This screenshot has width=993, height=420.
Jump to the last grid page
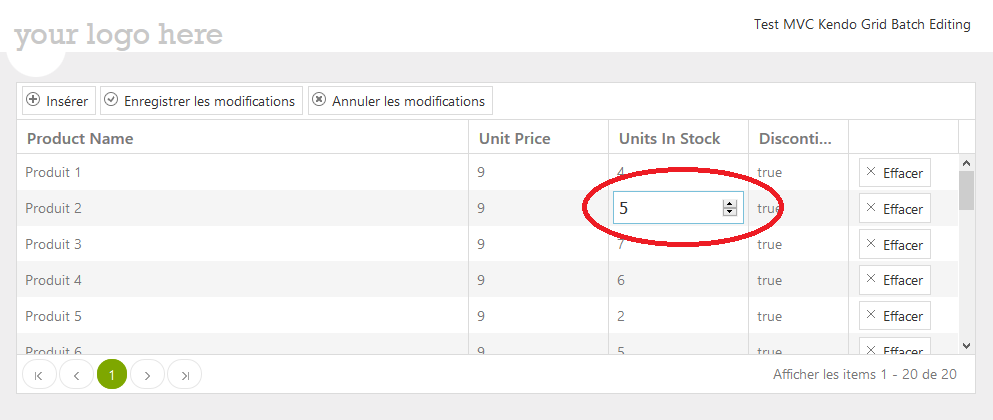[x=184, y=375]
